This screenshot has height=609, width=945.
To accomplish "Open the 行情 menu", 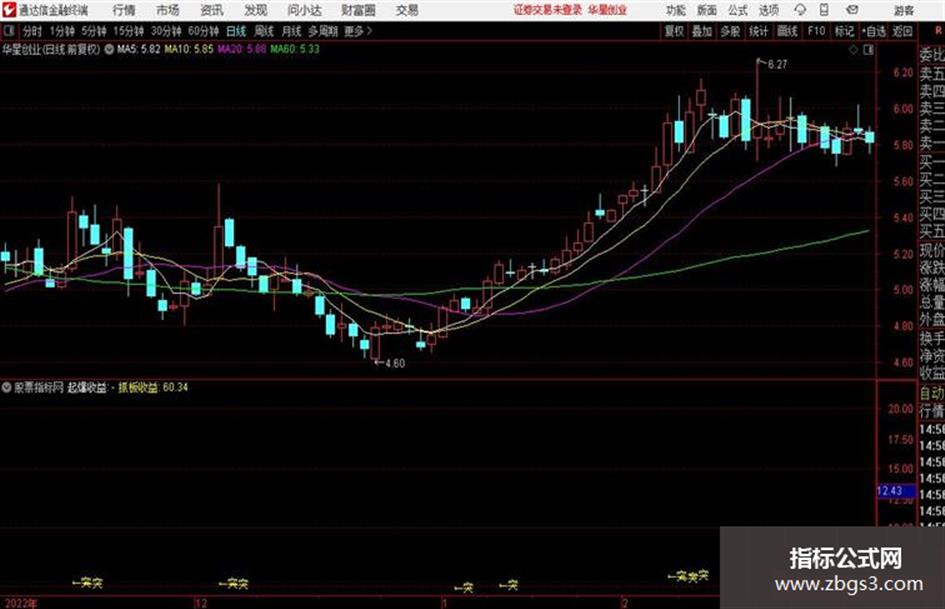I will (x=124, y=10).
